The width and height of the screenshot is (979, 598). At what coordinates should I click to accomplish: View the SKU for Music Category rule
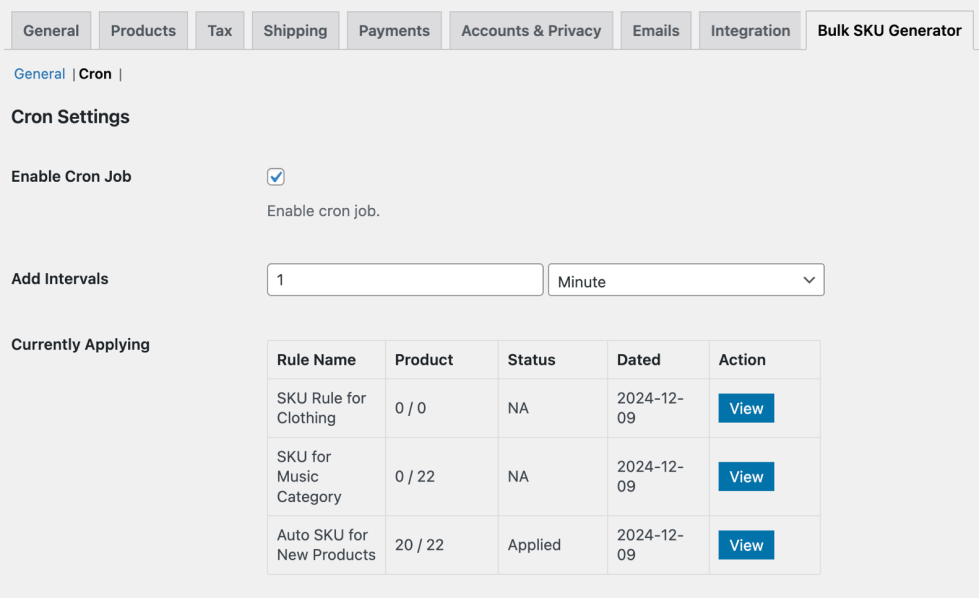[x=746, y=477]
